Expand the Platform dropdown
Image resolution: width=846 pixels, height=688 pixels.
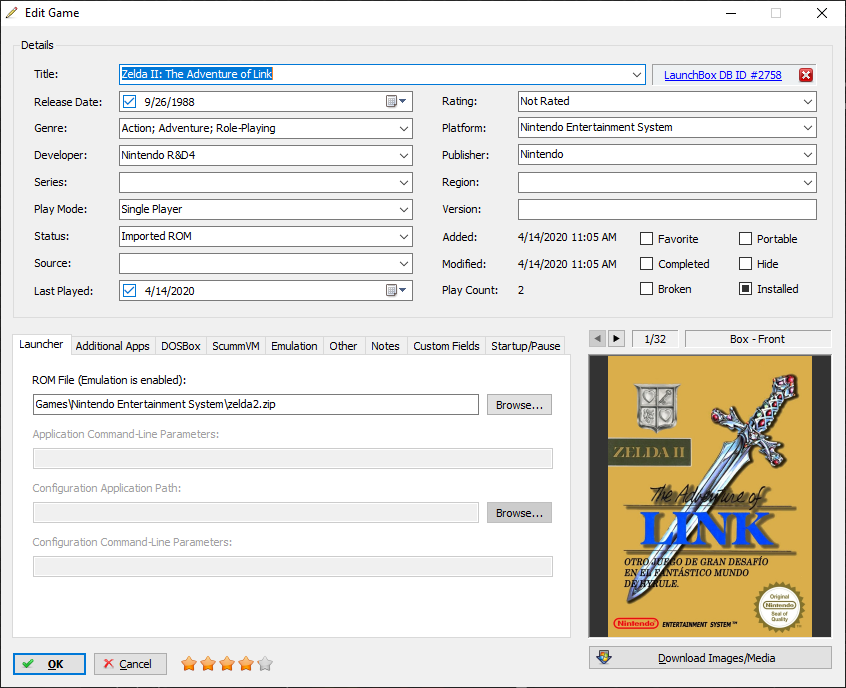[808, 127]
